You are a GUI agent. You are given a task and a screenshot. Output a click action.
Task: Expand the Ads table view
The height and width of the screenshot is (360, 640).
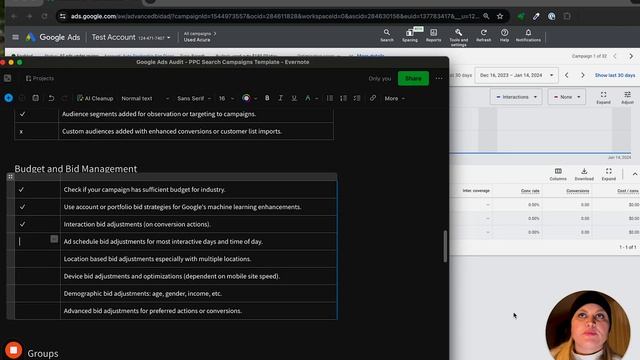click(609, 174)
